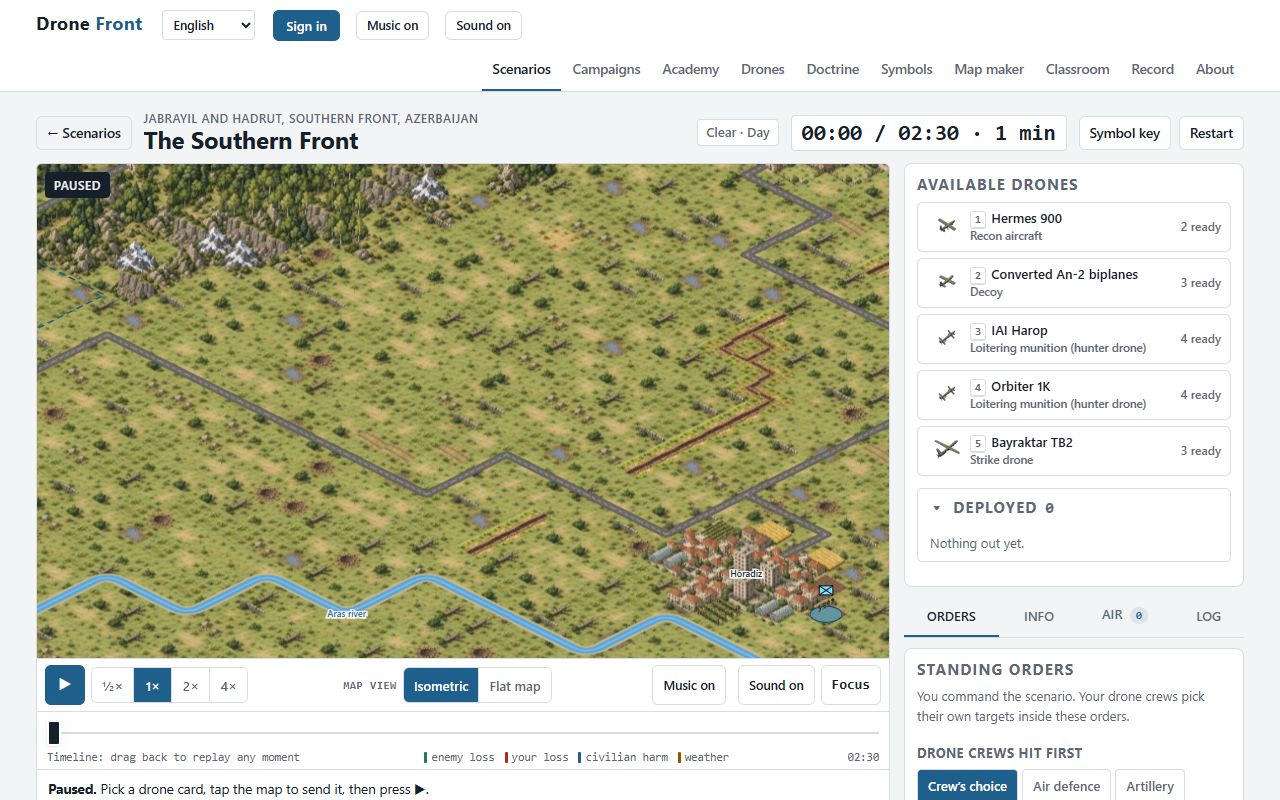Set playback speed to 4×

(228, 686)
